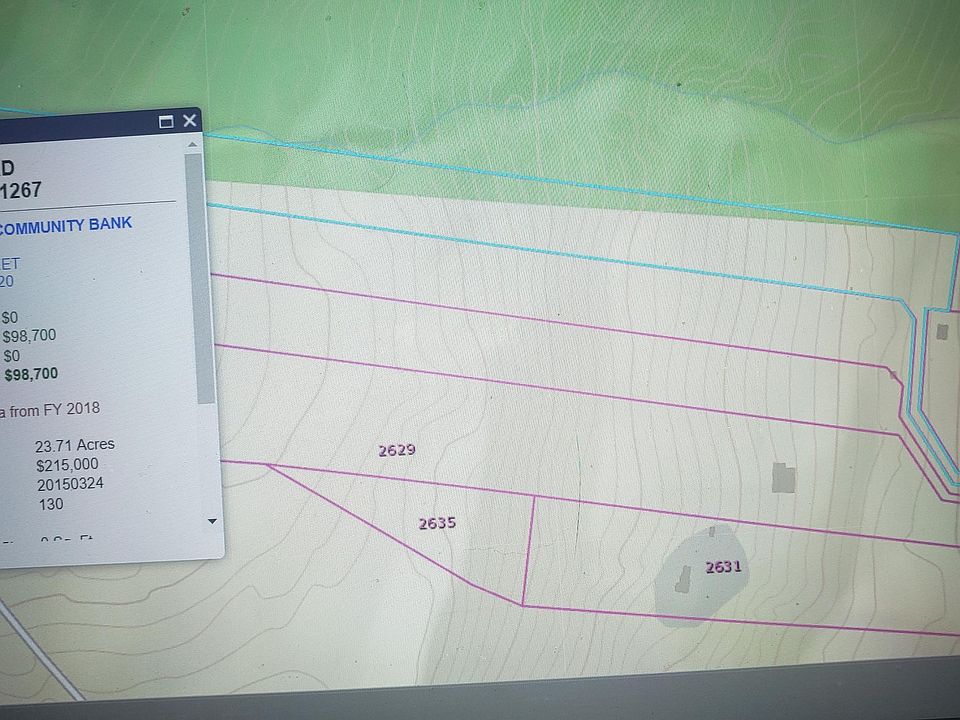Screen dimensions: 960x720
Task: Click the $215,000 sale price value
Action: 67,465
